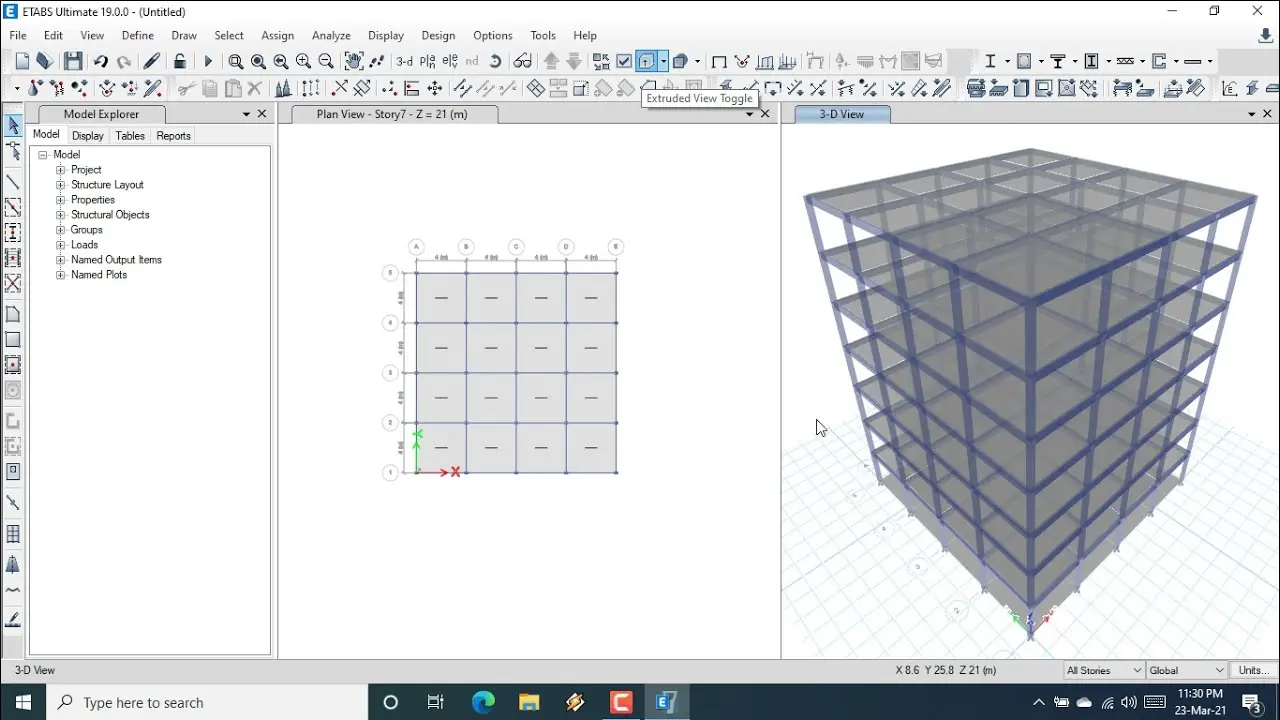
Task: Select the Draw Rectangular Floor tool
Action: (13, 340)
